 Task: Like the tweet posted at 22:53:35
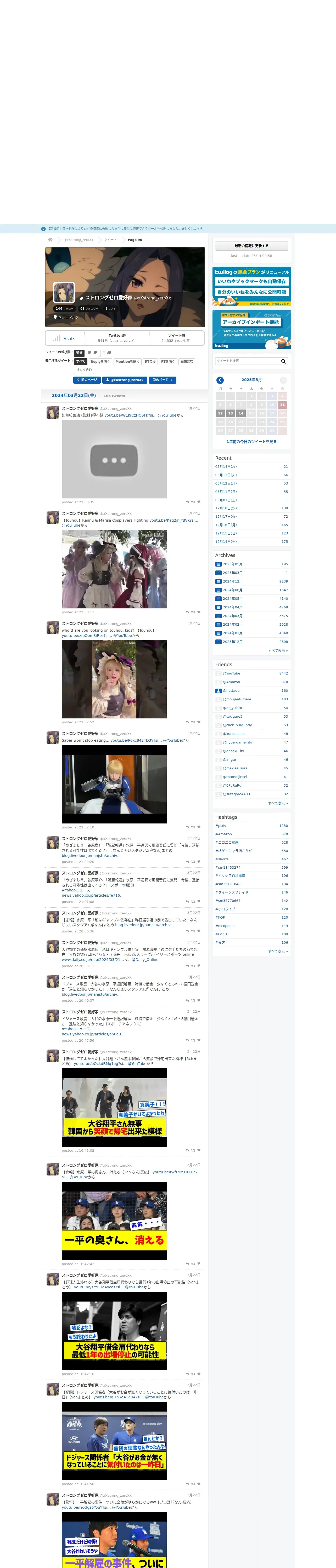(199, 502)
